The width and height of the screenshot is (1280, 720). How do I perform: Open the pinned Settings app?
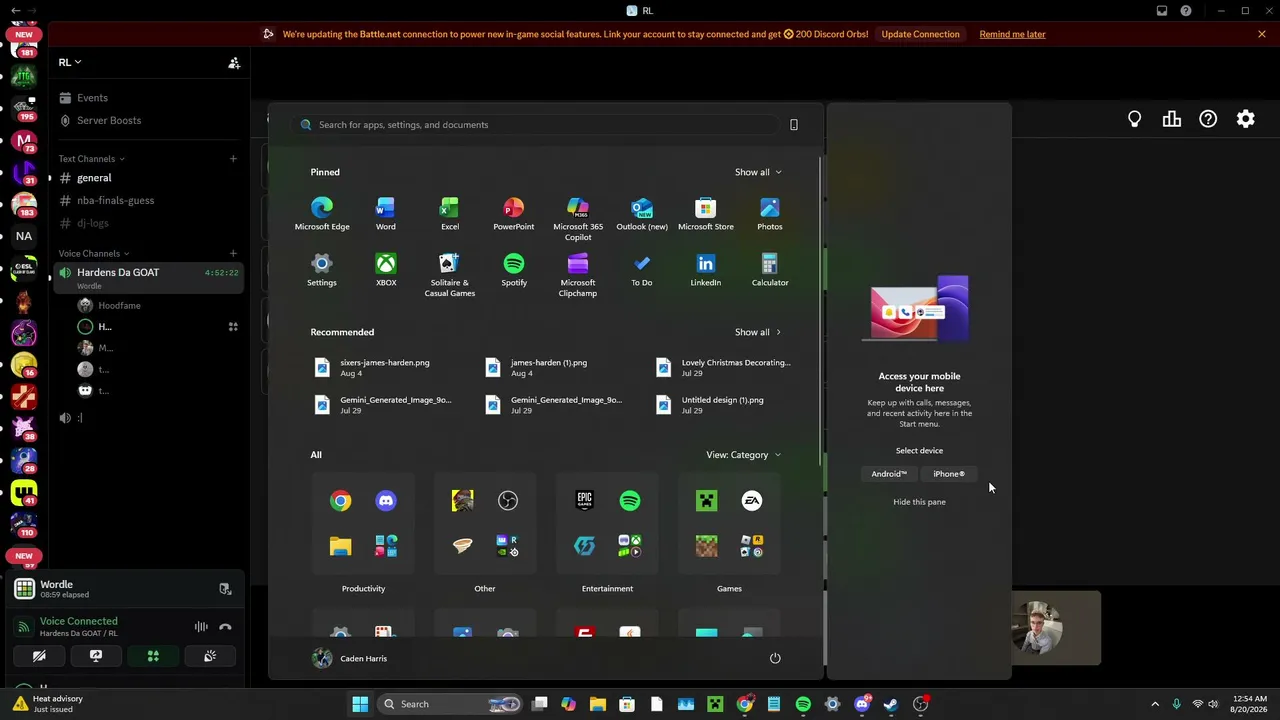[322, 270]
